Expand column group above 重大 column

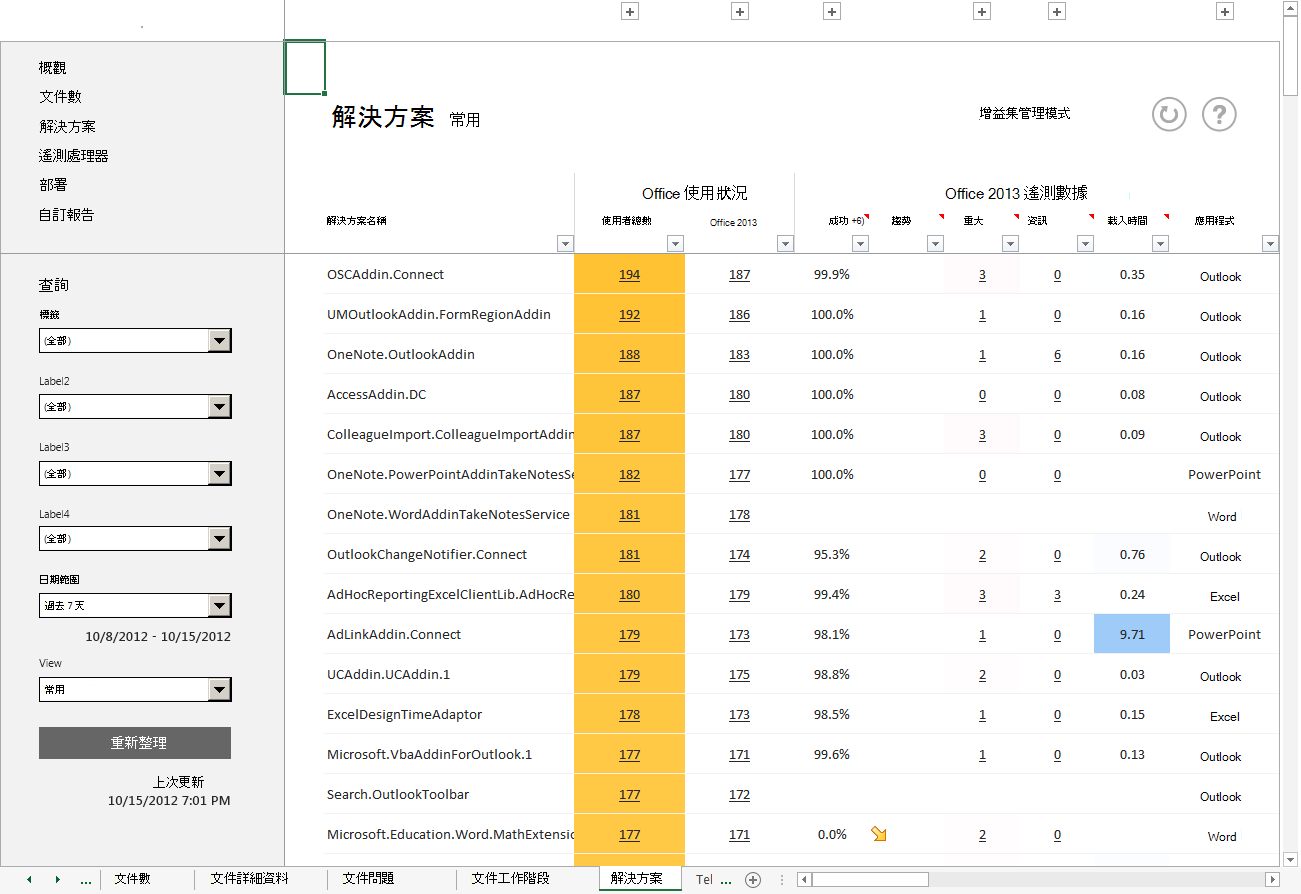tap(982, 11)
